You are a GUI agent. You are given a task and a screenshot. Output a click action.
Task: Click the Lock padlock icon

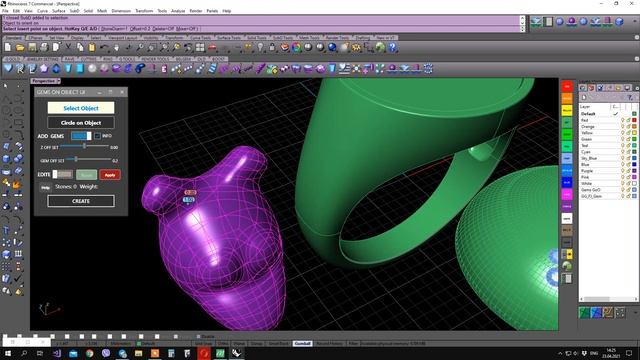[x=272, y=48]
